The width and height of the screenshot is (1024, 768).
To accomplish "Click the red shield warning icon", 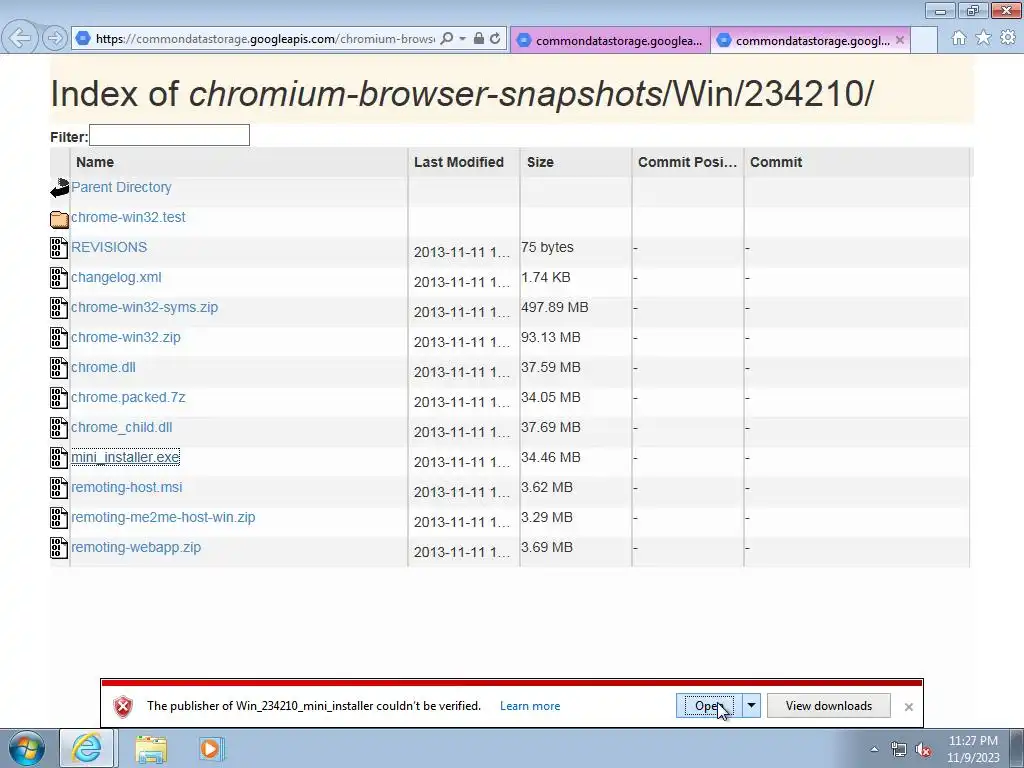I will (123, 707).
